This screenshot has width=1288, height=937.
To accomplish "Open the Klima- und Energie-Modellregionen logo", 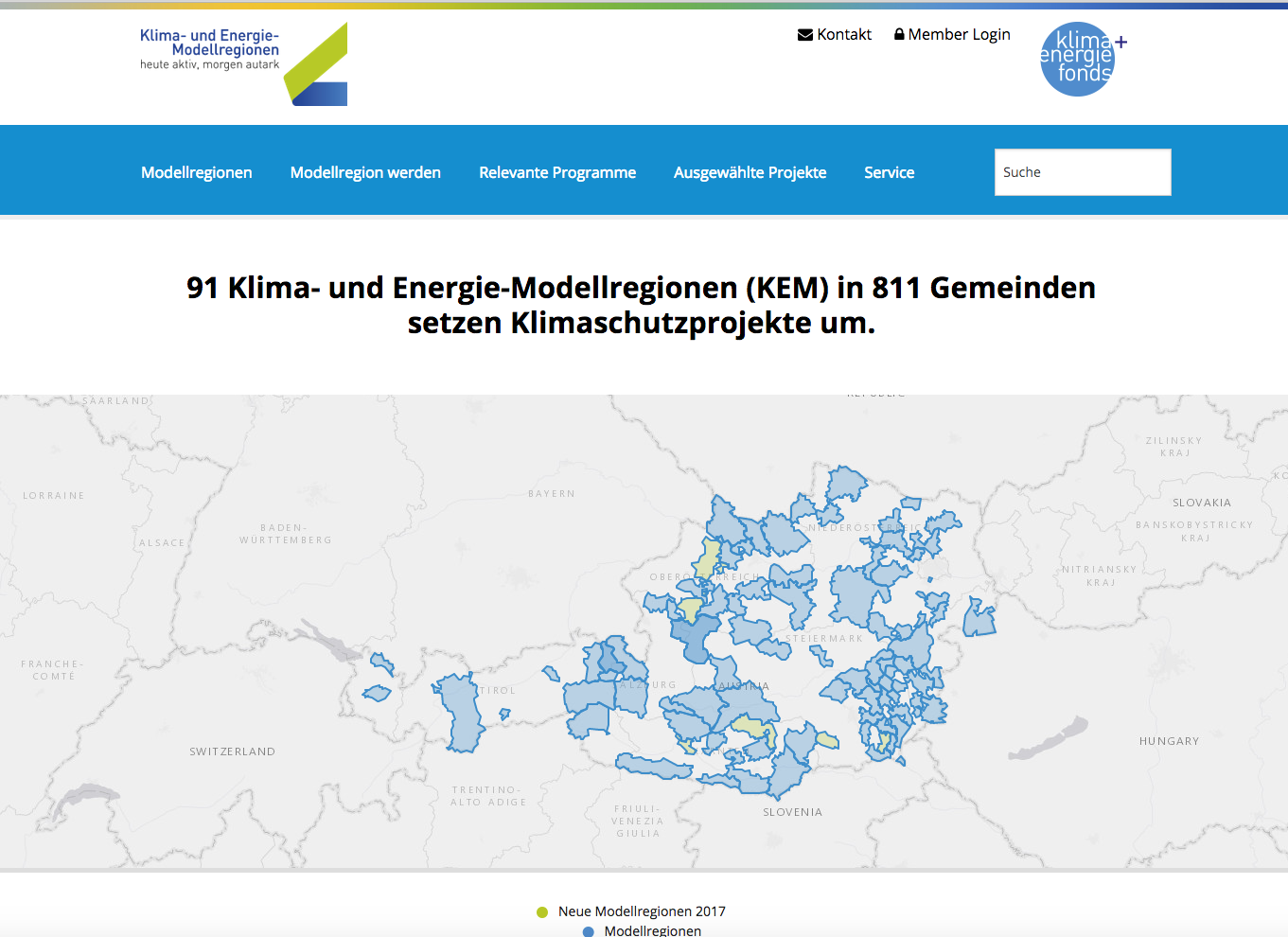I will 243,63.
